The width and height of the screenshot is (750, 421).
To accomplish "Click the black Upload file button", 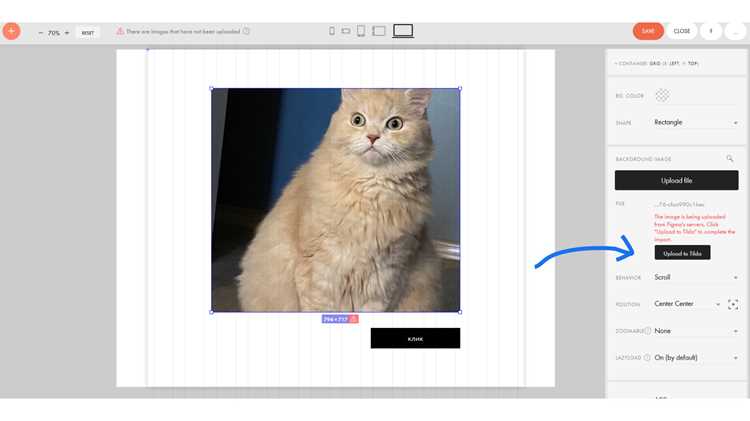I will click(x=676, y=180).
